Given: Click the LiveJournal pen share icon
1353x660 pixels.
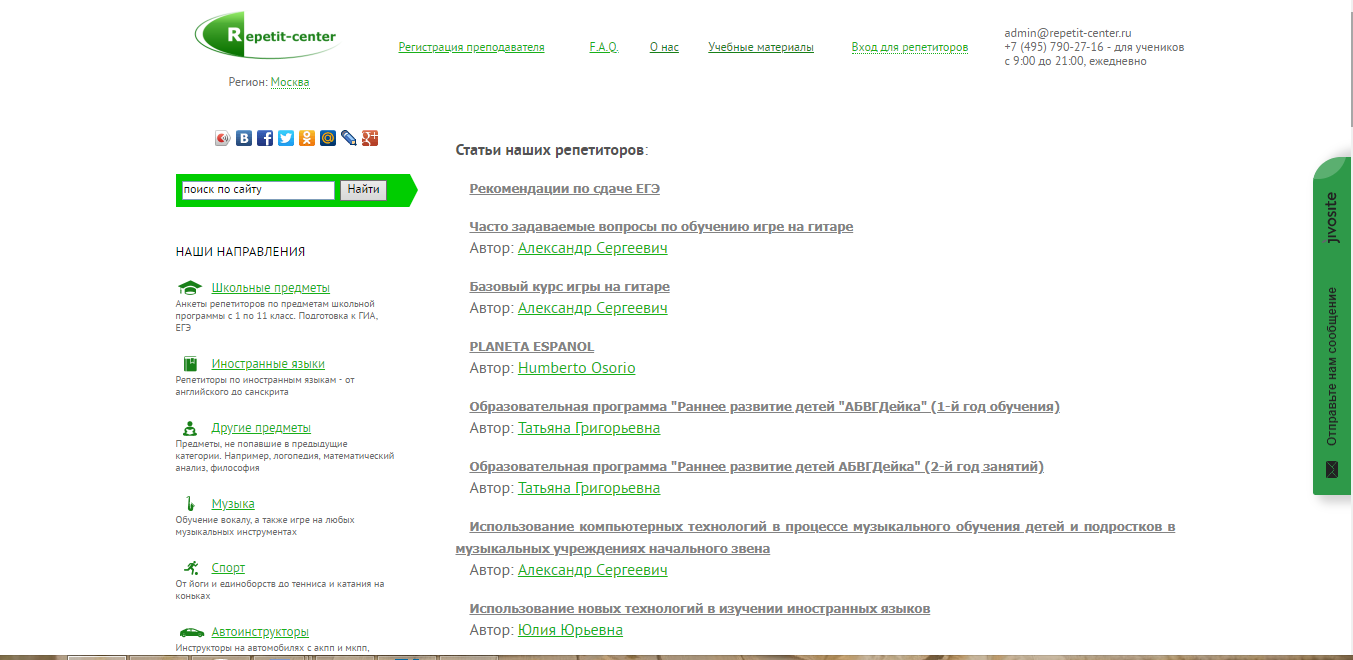Looking at the screenshot, I should click(x=349, y=138).
